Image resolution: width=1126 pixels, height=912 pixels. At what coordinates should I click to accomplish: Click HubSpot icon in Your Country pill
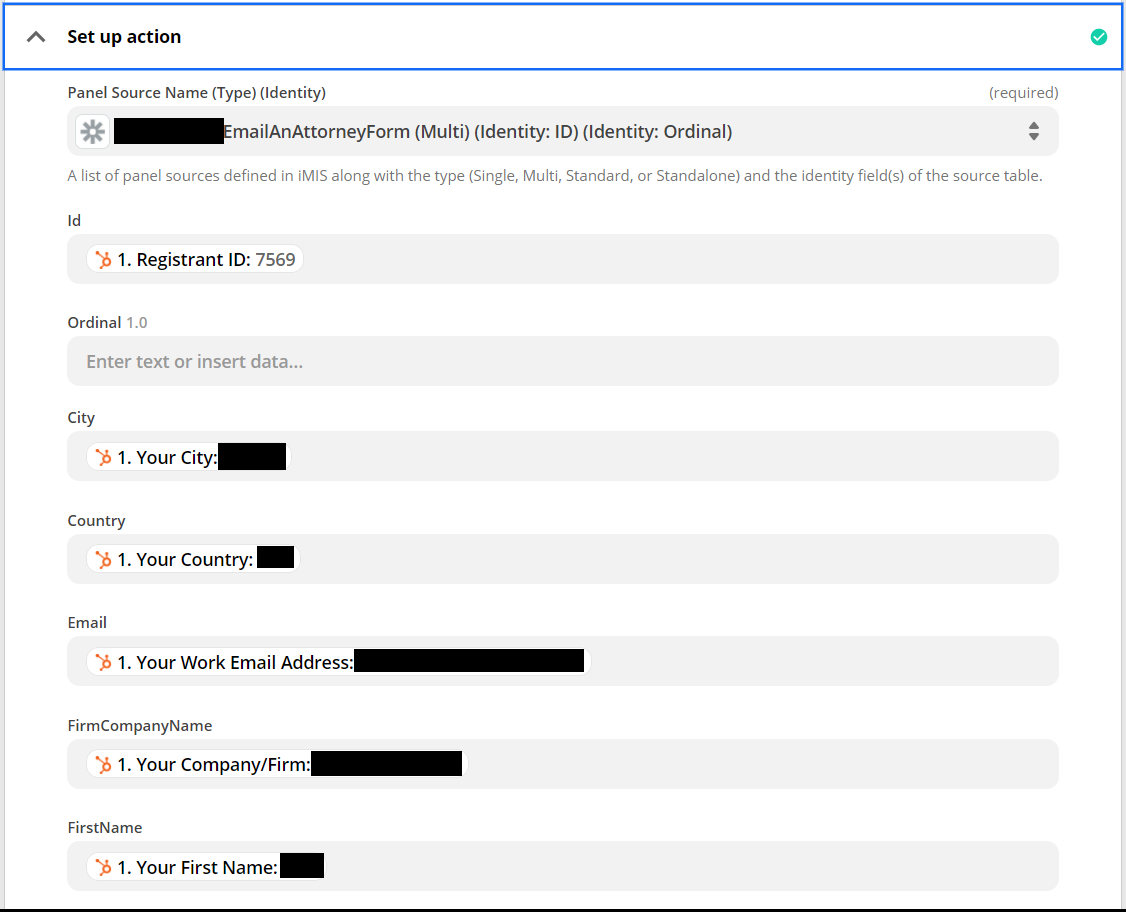103,560
